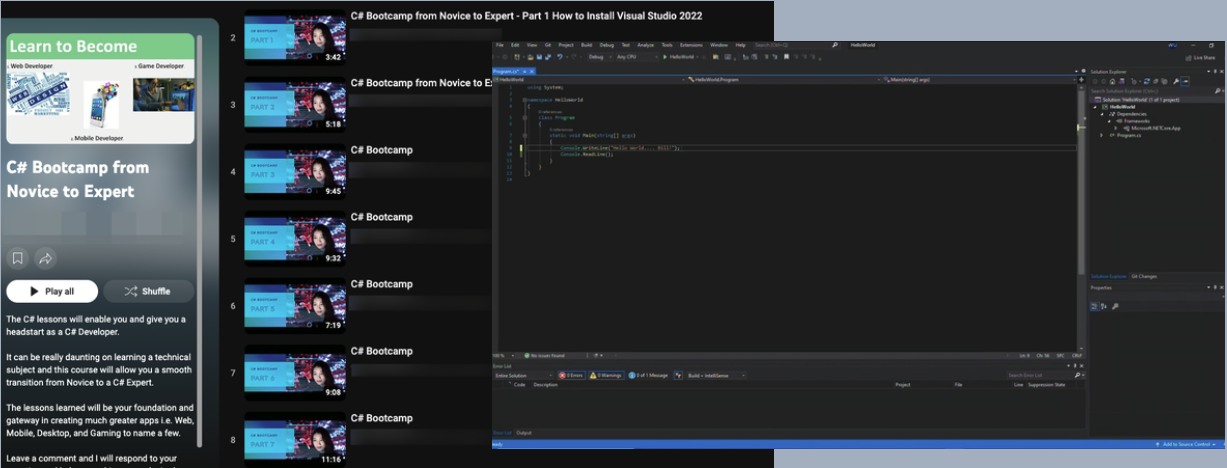This screenshot has height=468, width=1227.
Task: Expand the Program.cs node in Solution Explorer
Action: coord(1101,135)
